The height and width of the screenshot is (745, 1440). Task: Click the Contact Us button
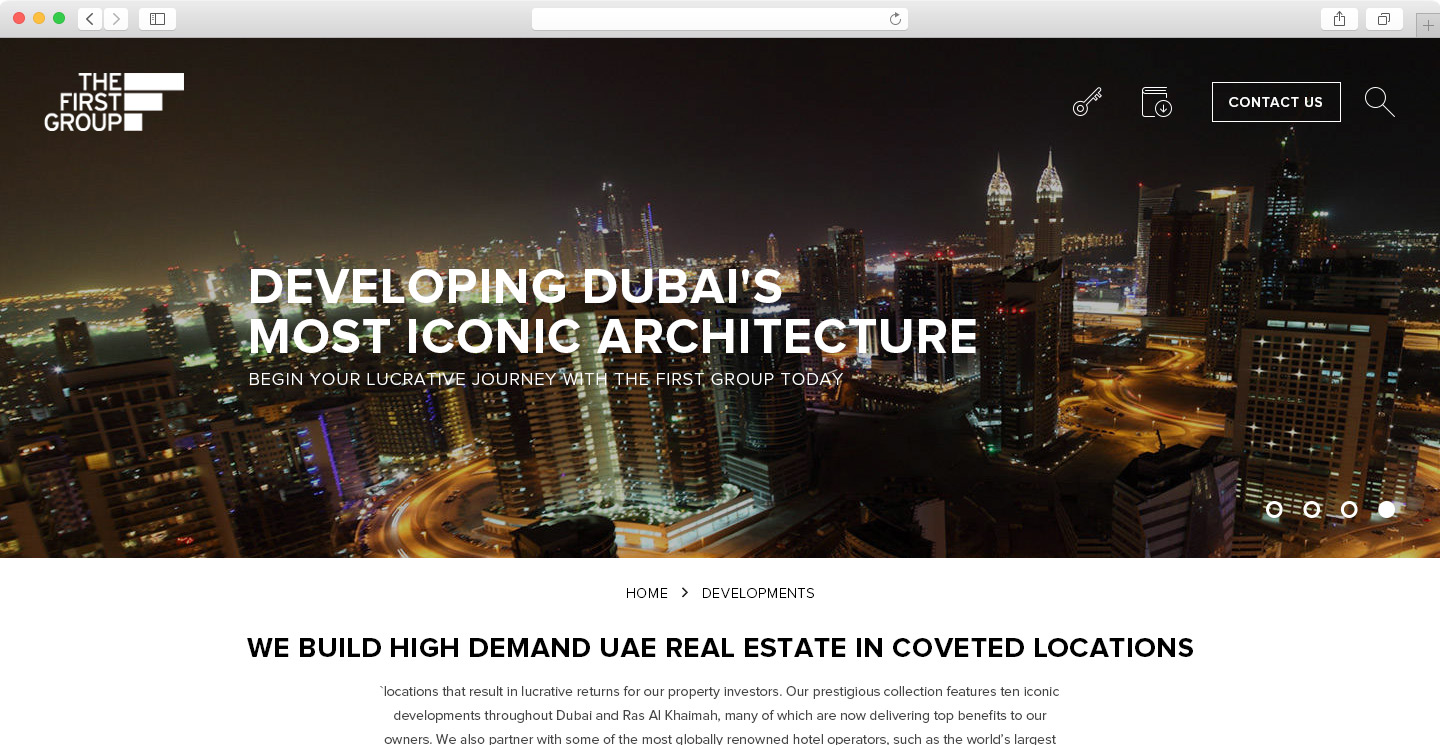tap(1276, 102)
